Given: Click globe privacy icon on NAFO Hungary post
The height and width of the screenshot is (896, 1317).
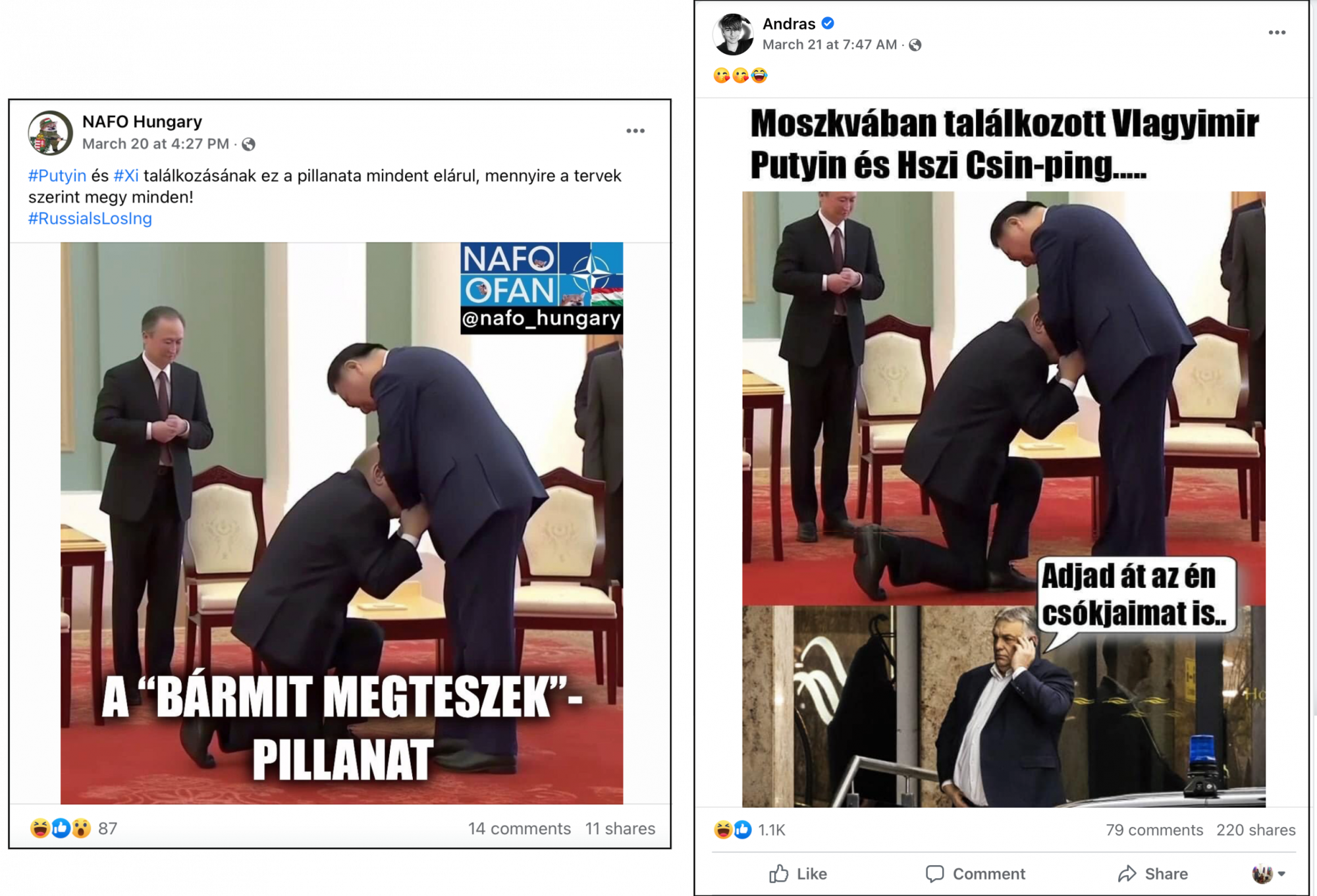Looking at the screenshot, I should click(x=248, y=144).
